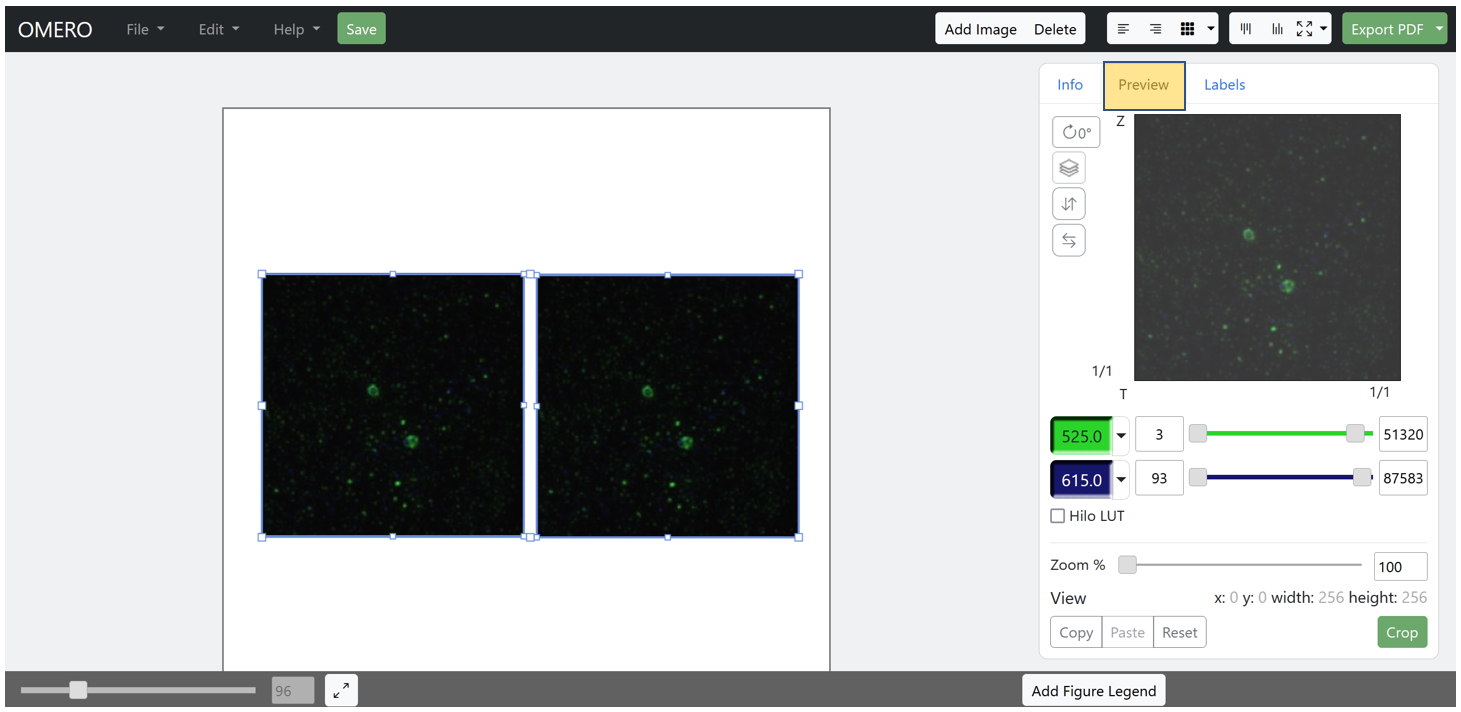The image size is (1461, 712).
Task: Click the OMERO logo link
Action: [55, 29]
